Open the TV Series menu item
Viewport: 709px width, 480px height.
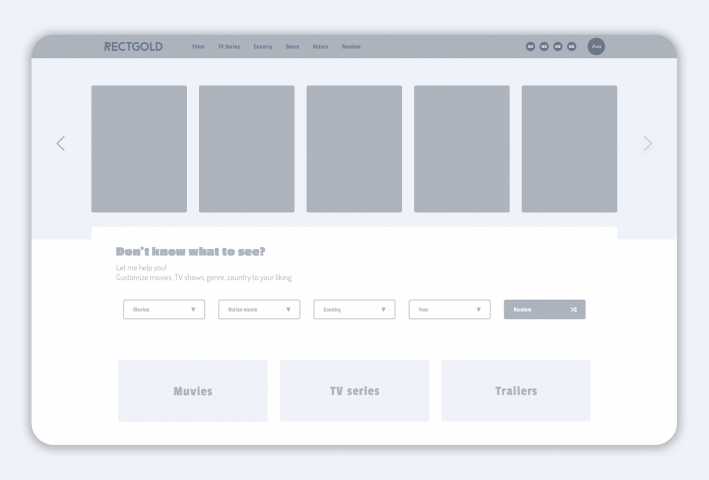(229, 47)
